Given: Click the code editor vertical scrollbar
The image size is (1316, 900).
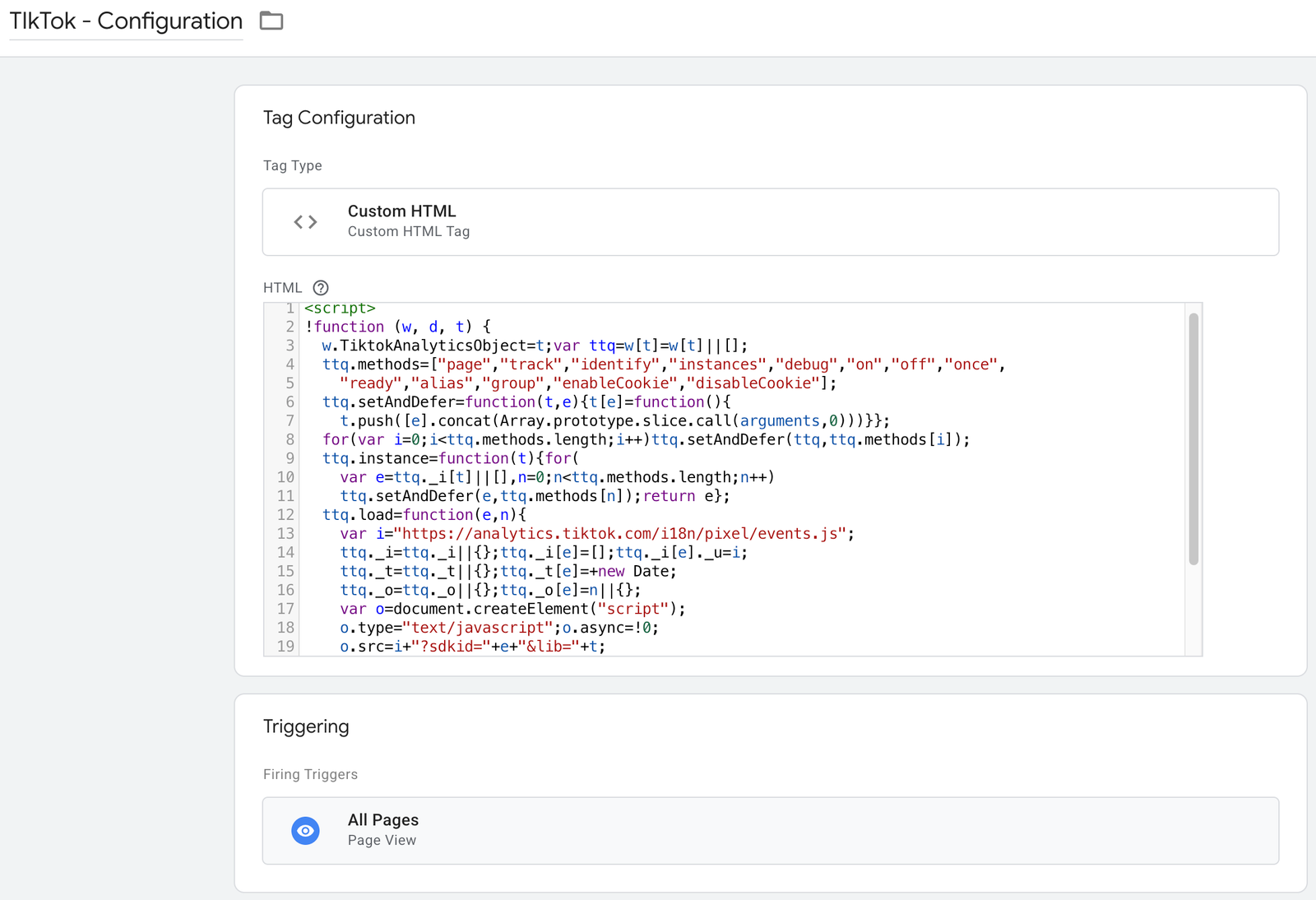Looking at the screenshot, I should click(x=1193, y=439).
